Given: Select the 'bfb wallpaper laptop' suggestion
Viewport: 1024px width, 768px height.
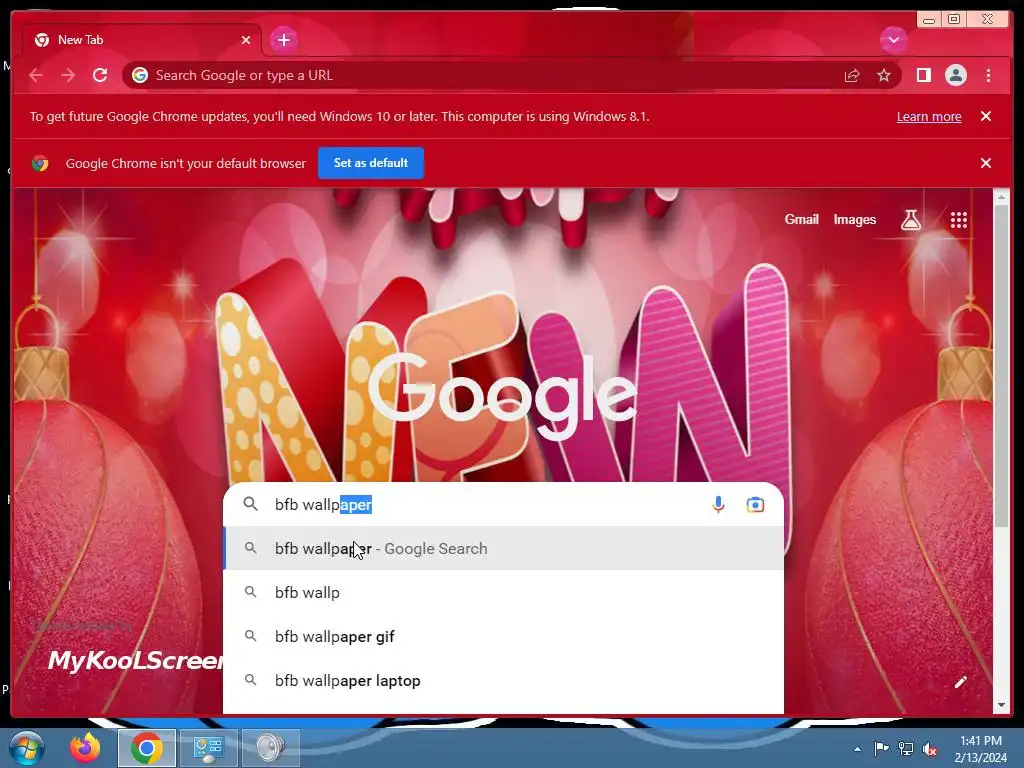Looking at the screenshot, I should pyautogui.click(x=504, y=680).
